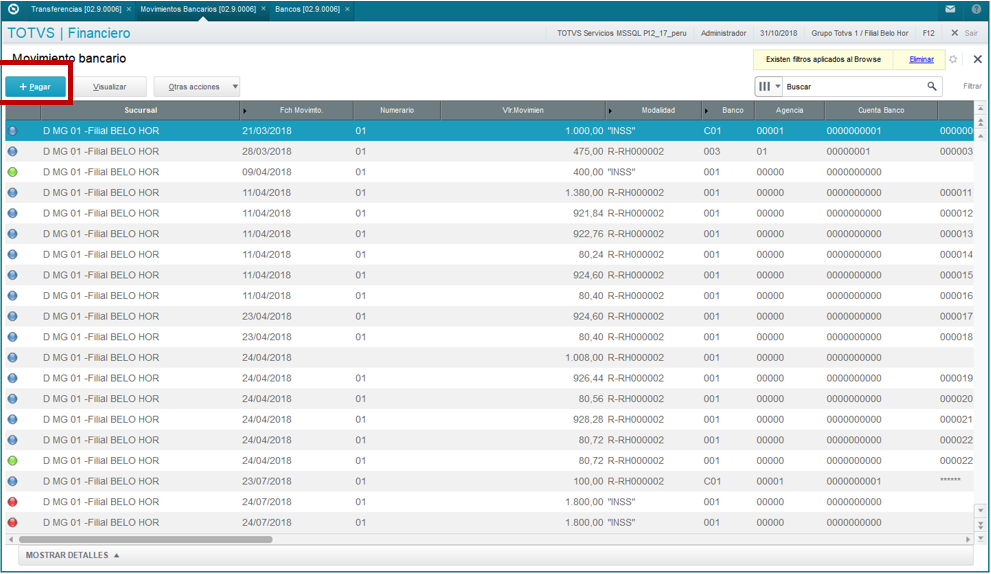Expand MOSTRAR DETALLES panel

(x=72, y=555)
